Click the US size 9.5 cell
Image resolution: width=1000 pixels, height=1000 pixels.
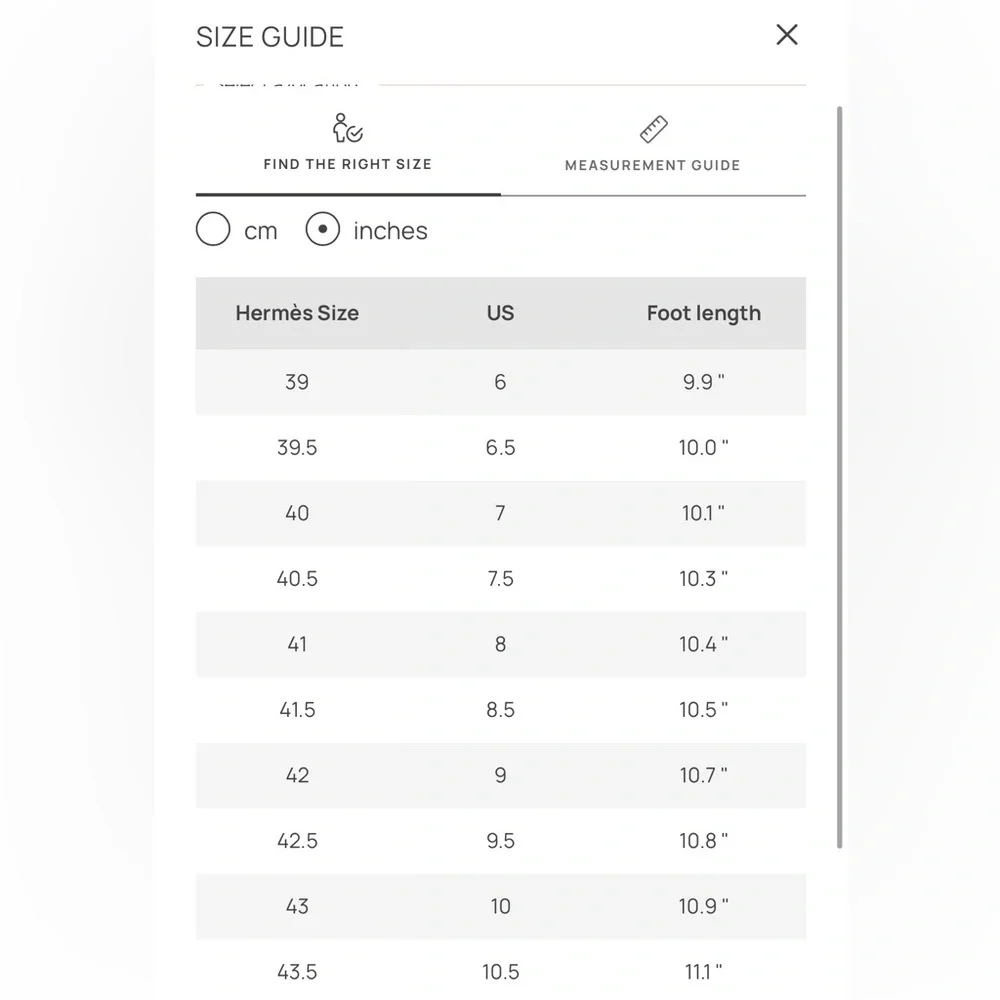[x=501, y=841]
